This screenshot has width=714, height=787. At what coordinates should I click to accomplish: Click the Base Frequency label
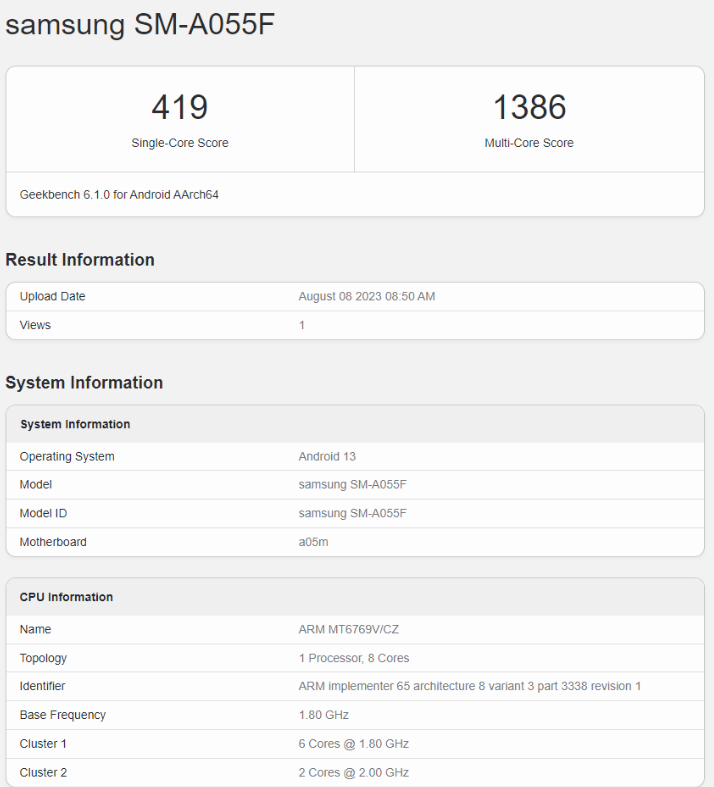[63, 715]
